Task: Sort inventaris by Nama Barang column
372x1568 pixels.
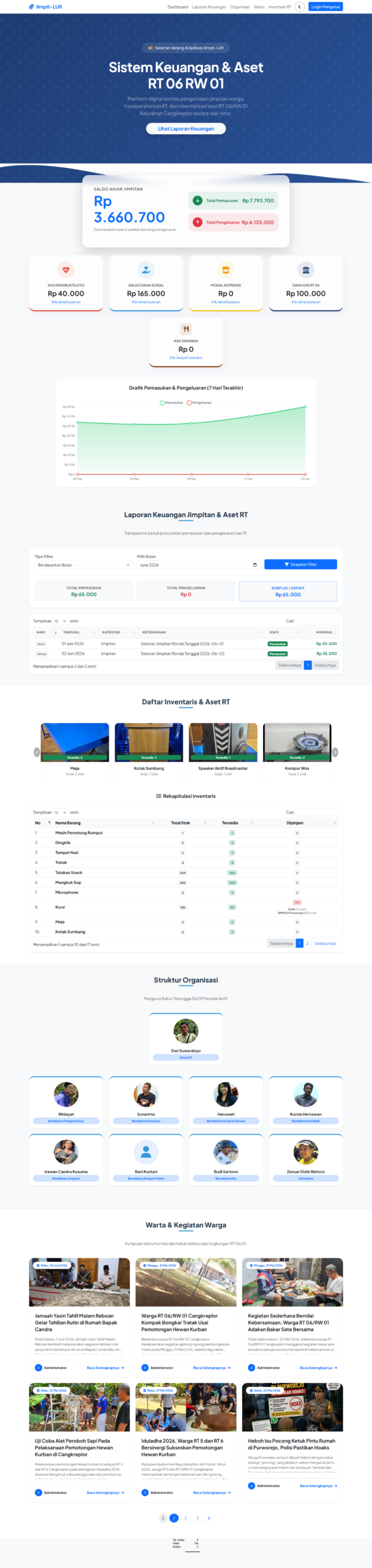Action: point(104,823)
